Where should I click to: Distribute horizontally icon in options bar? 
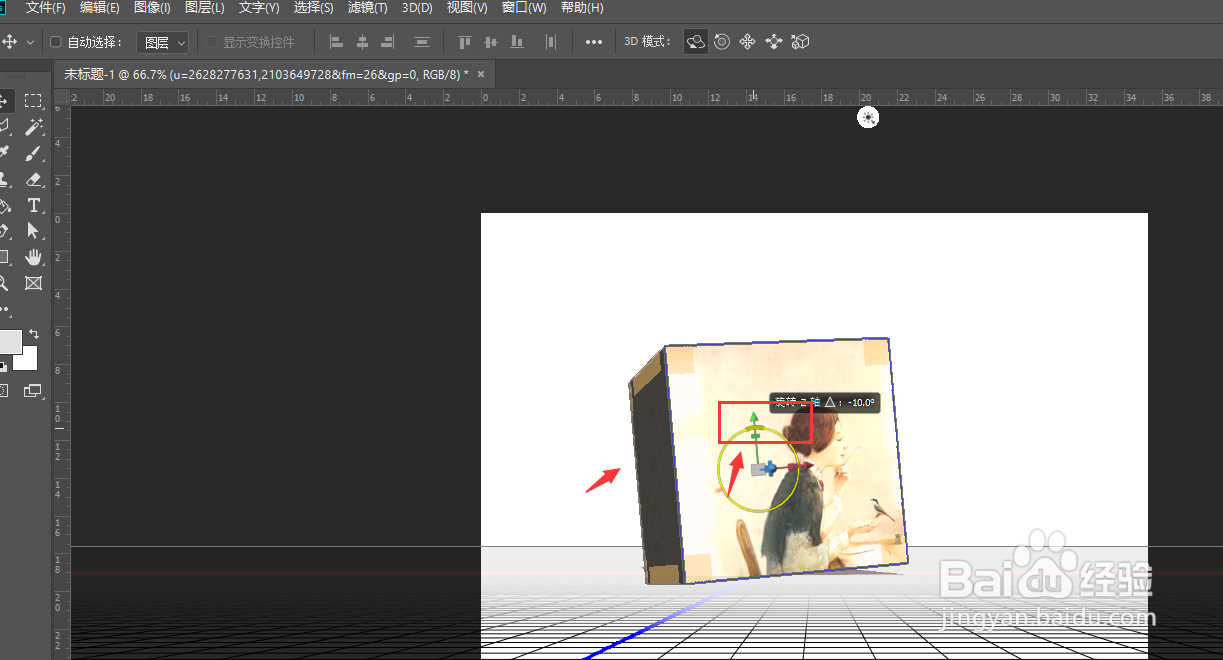(550, 42)
